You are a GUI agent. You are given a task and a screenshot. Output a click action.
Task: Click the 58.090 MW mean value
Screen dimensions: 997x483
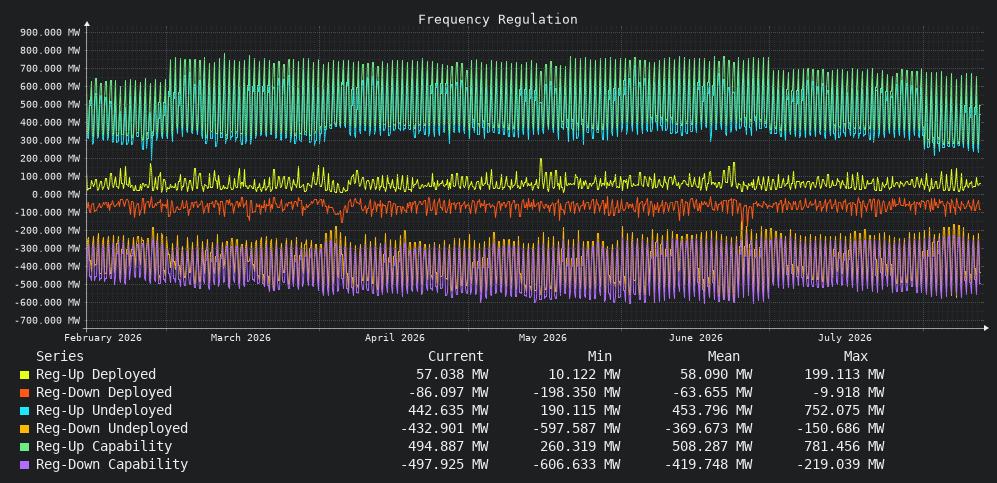point(715,375)
